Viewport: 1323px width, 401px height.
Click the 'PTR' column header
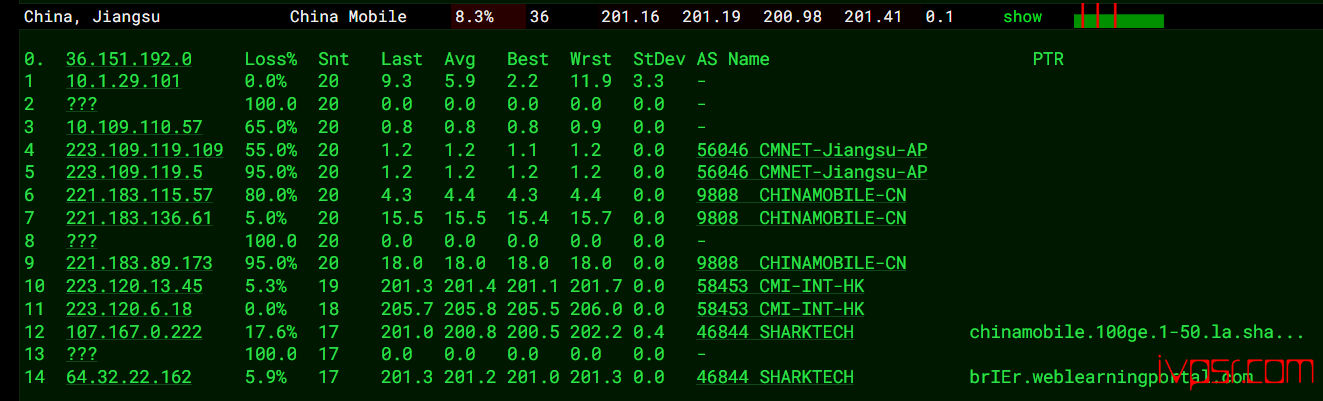point(1048,60)
